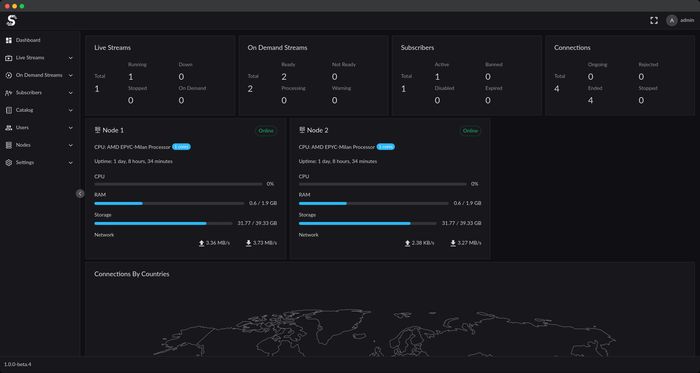Click Node 2 upload arrow icon
Screen dimensions: 700x373
click(407, 243)
